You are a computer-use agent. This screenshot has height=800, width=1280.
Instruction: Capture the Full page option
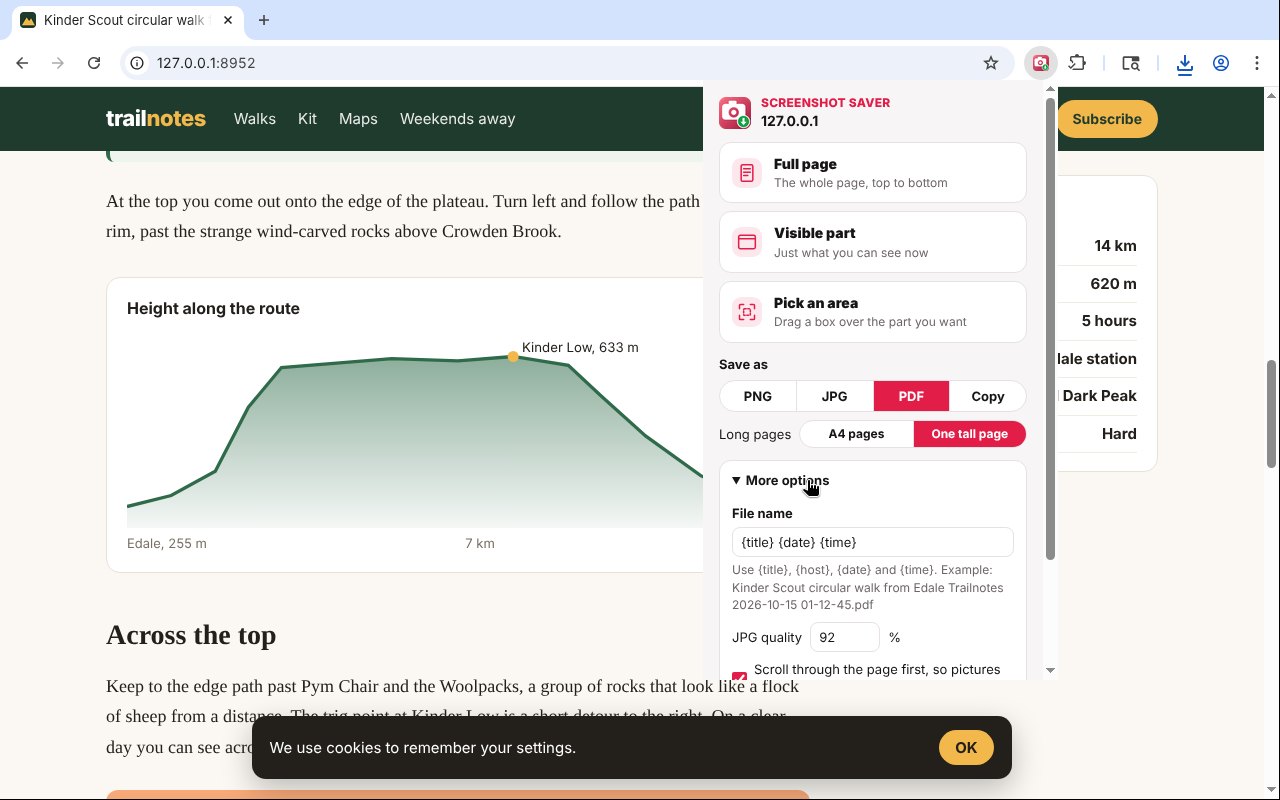tap(873, 173)
